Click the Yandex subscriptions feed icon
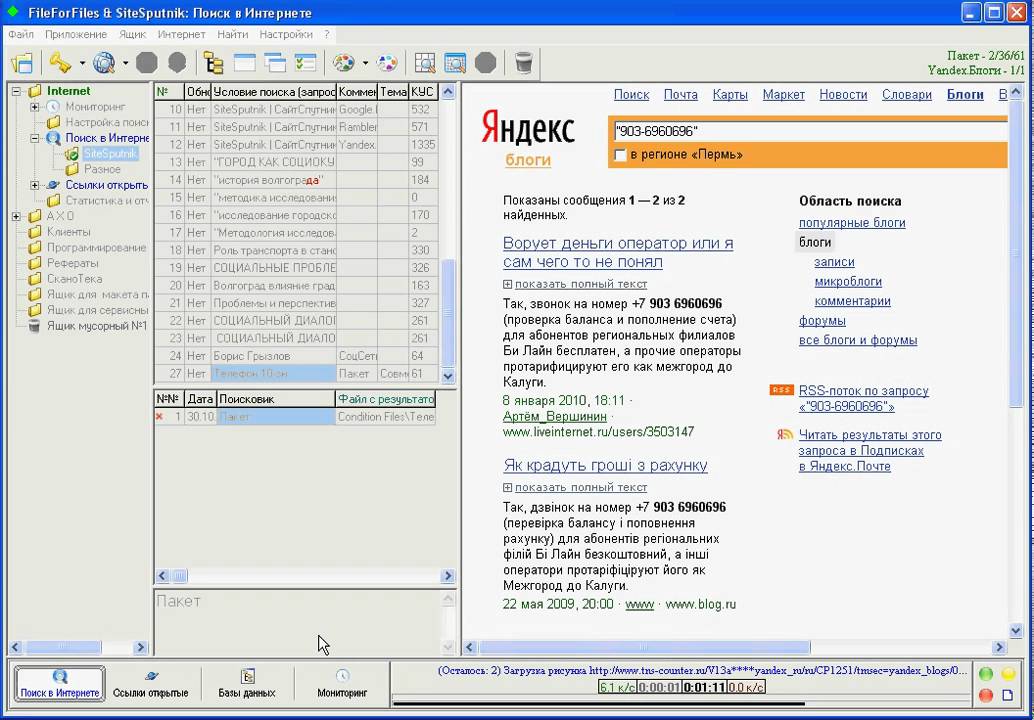 coord(785,435)
